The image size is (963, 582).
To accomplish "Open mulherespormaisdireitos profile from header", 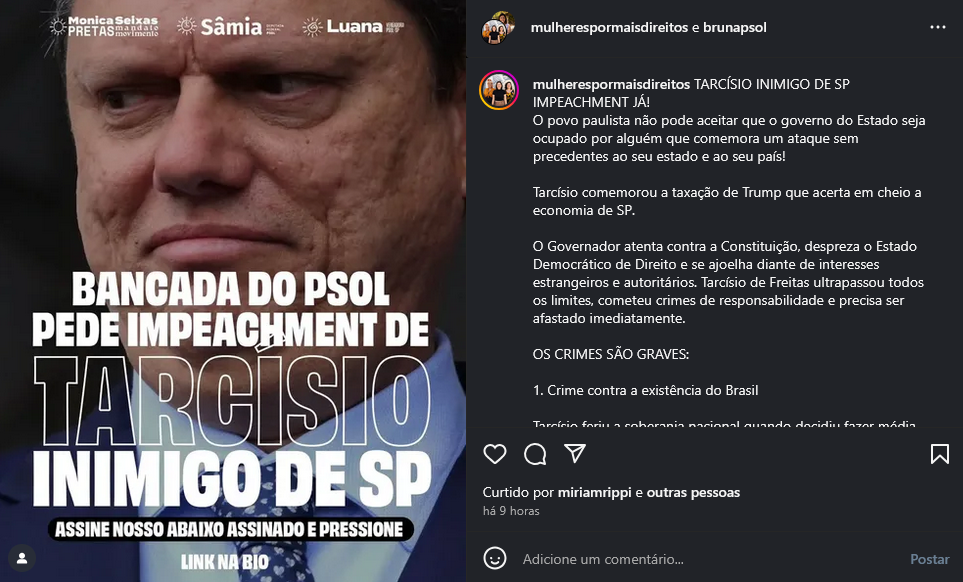I will 609,27.
